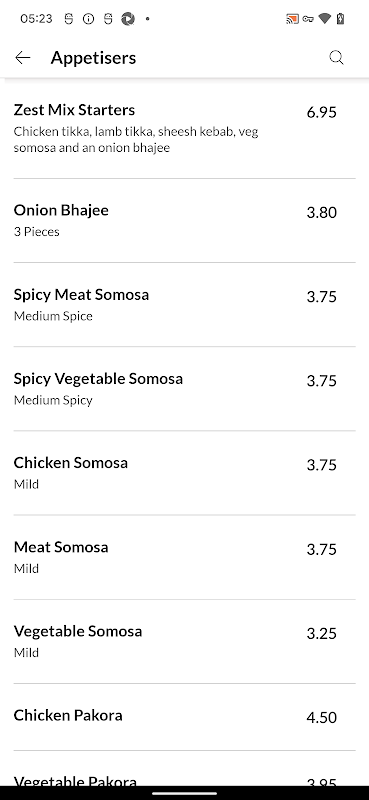
Task: Select Zest Mix Starters item
Action: [x=184, y=129]
